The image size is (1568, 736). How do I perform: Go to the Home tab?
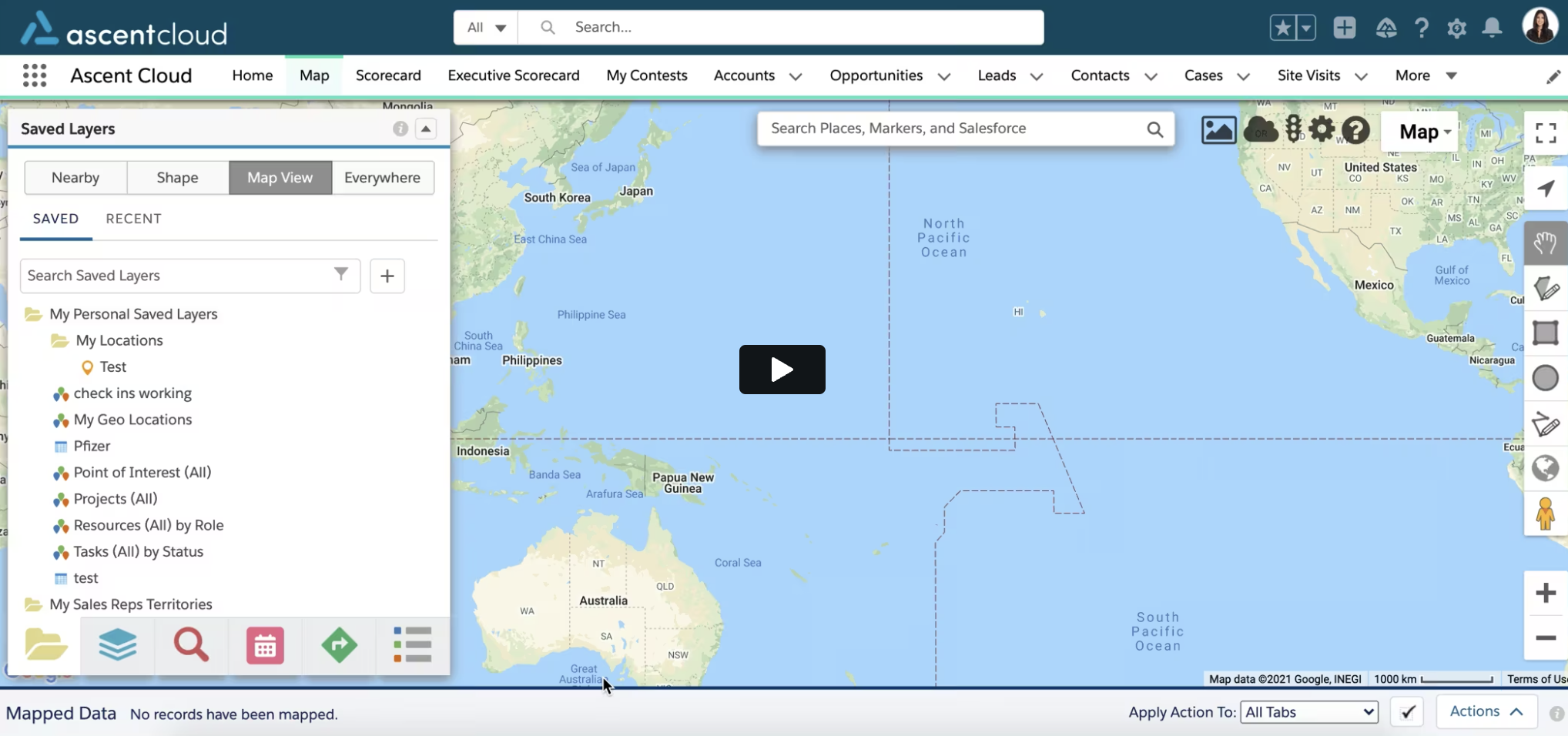253,75
